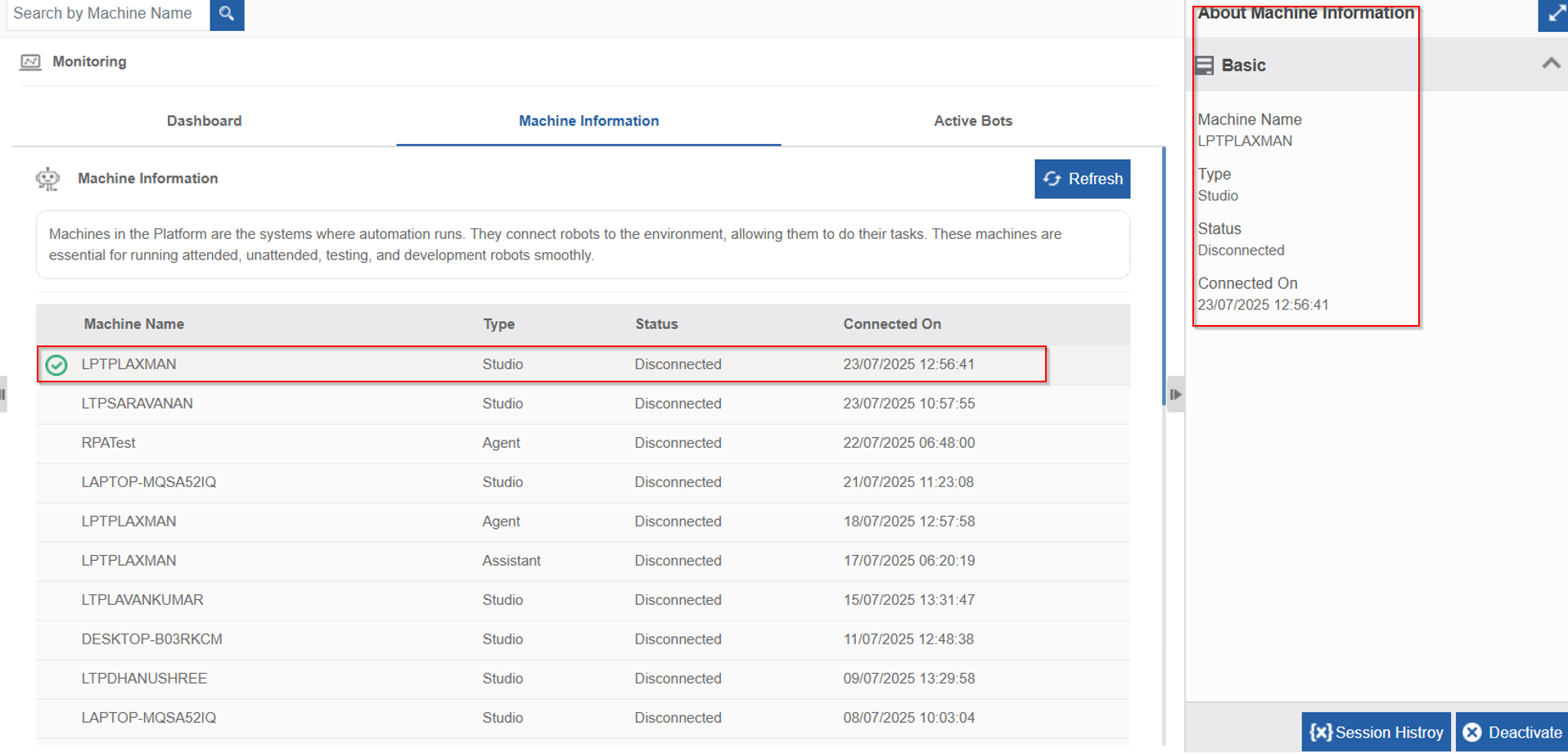1568x754 pixels.
Task: Refresh the machine list
Action: (x=1083, y=179)
